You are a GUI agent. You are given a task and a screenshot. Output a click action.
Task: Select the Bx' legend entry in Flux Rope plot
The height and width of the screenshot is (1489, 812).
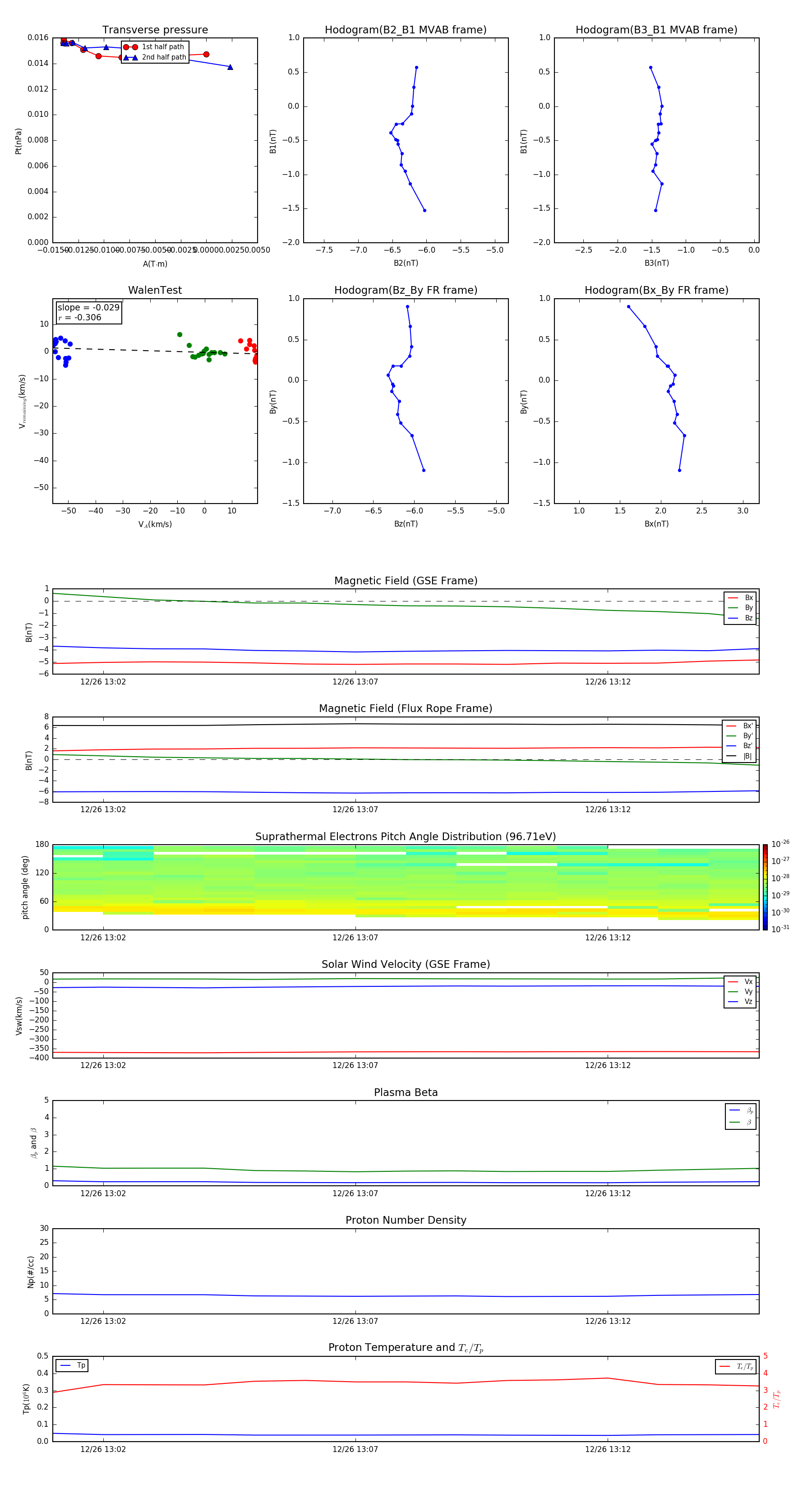click(740, 726)
